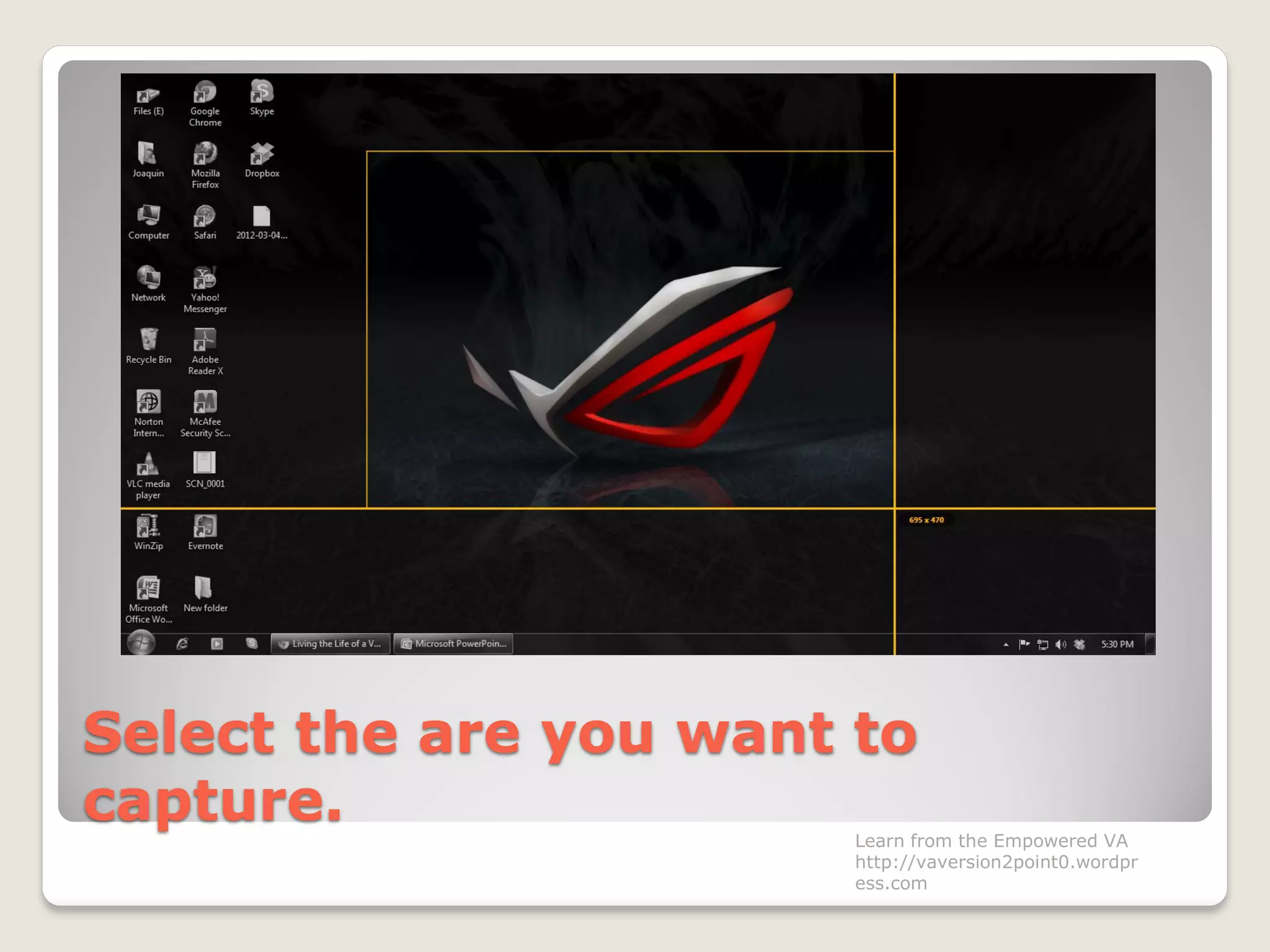Select the Recycle Bin icon
This screenshot has width=1270, height=952.
tap(148, 346)
